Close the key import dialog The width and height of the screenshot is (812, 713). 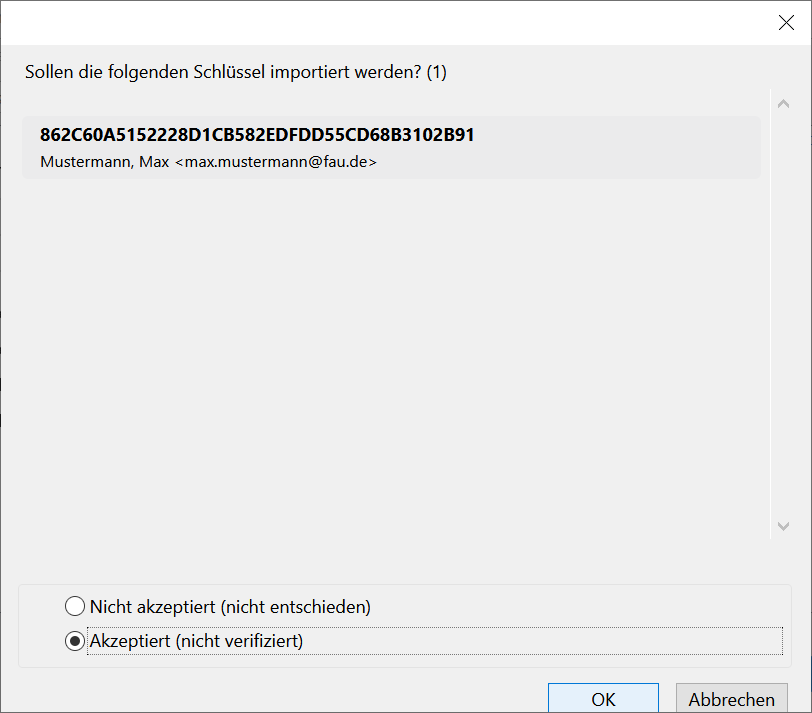pos(786,23)
